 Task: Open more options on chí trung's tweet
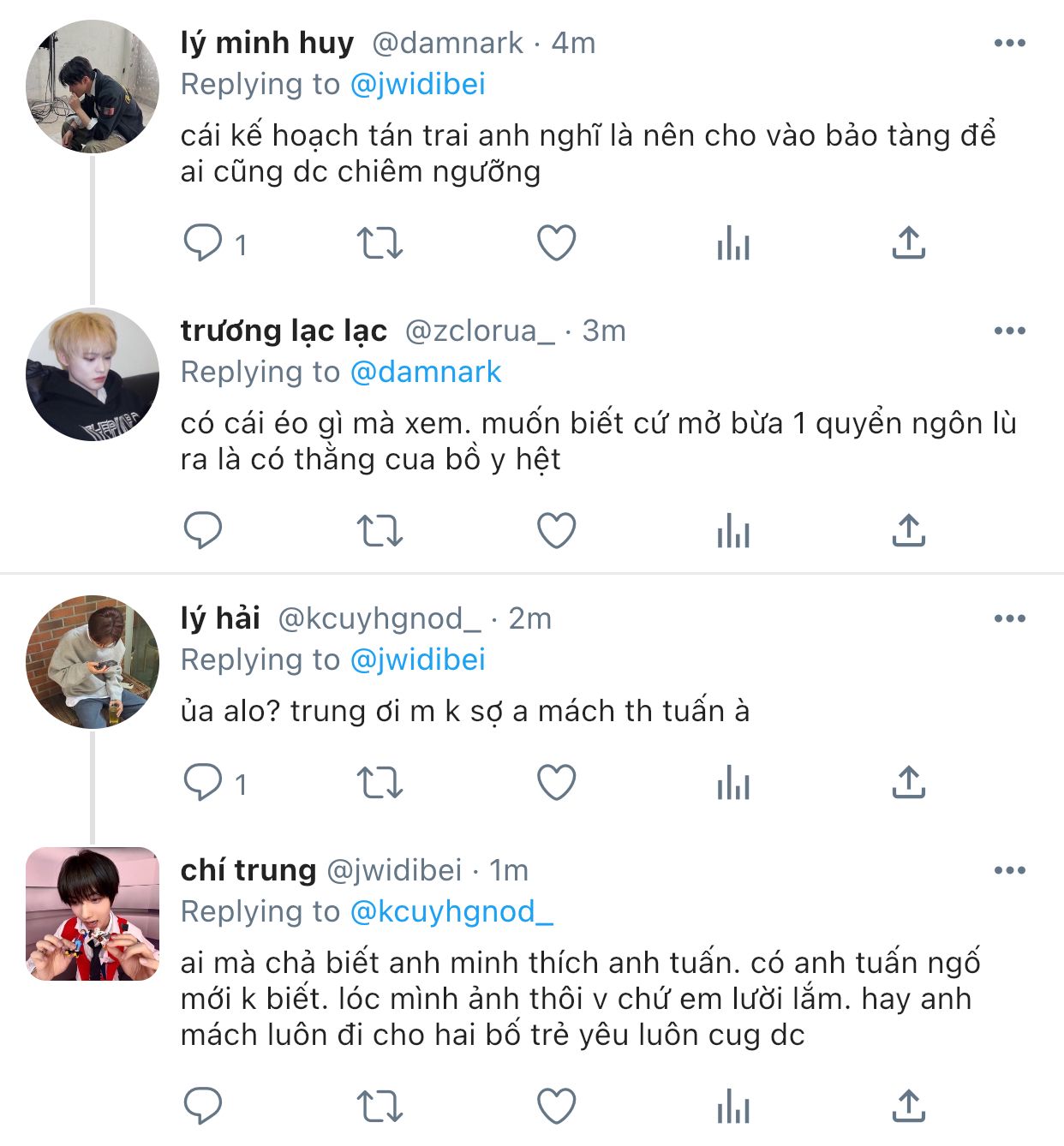tap(1009, 870)
